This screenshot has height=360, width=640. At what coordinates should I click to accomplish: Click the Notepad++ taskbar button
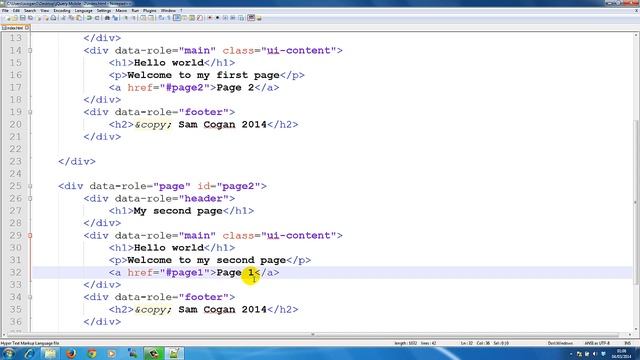pos(174,353)
